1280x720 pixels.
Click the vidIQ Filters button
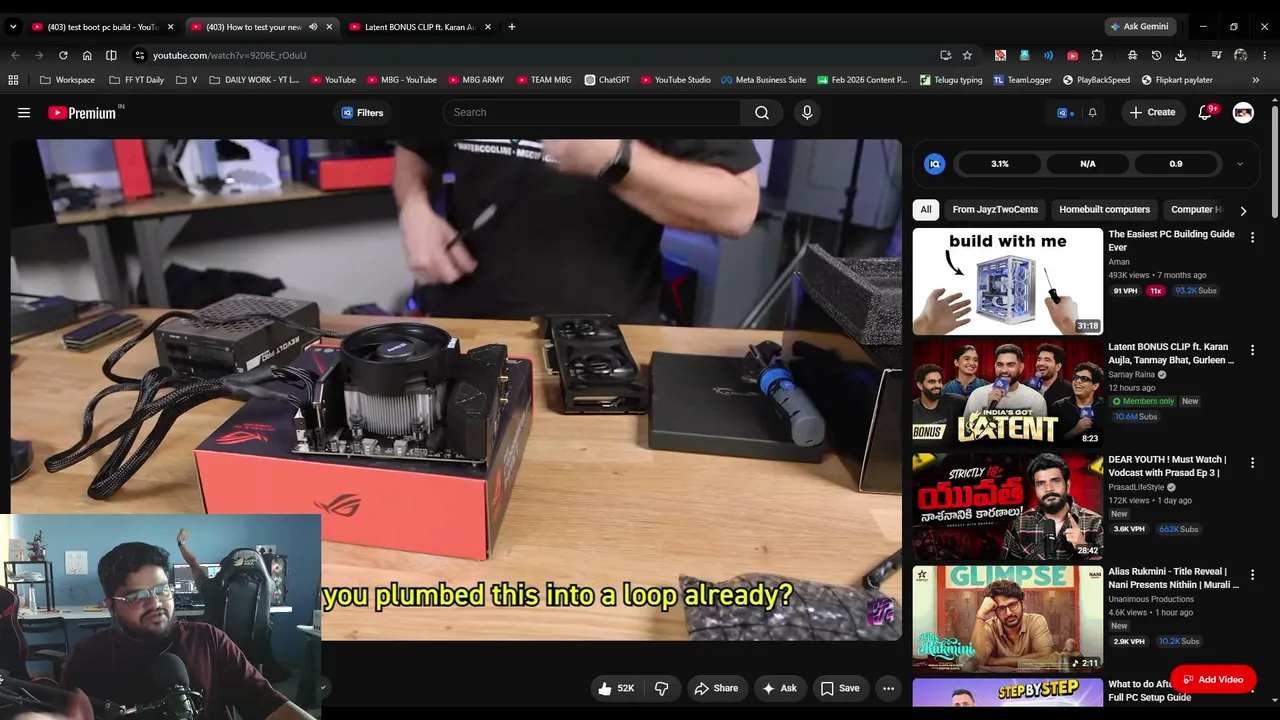[362, 113]
